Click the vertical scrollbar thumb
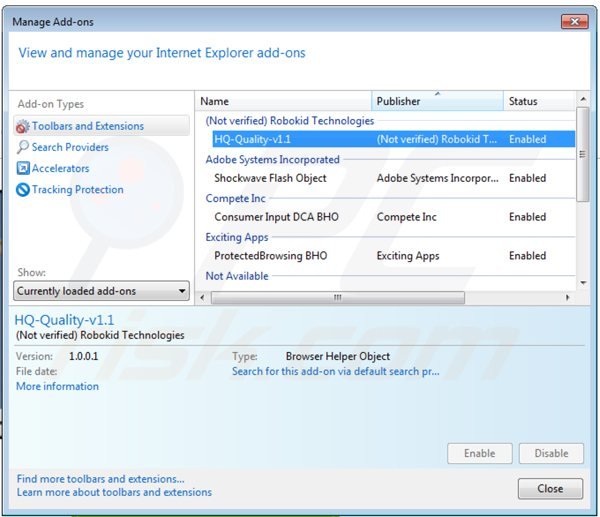 [583, 154]
